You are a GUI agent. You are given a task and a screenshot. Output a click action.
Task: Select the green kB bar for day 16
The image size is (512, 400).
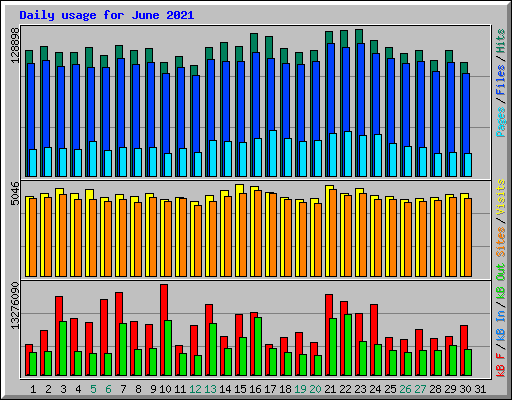258,347
